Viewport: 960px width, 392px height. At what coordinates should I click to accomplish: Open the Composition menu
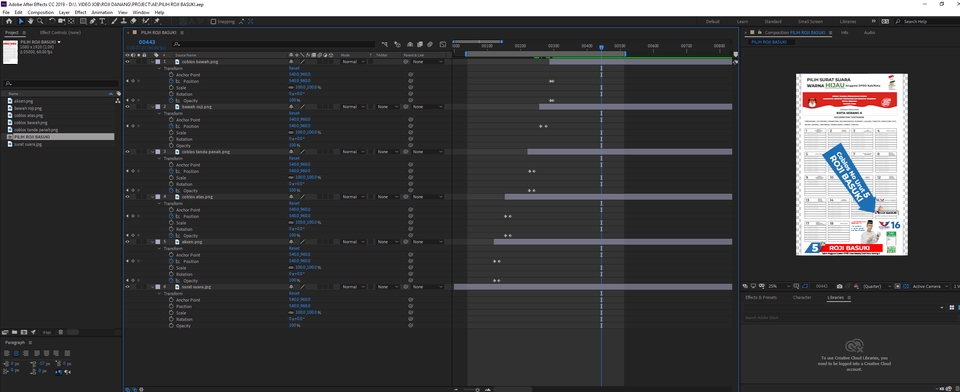pyautogui.click(x=40, y=12)
